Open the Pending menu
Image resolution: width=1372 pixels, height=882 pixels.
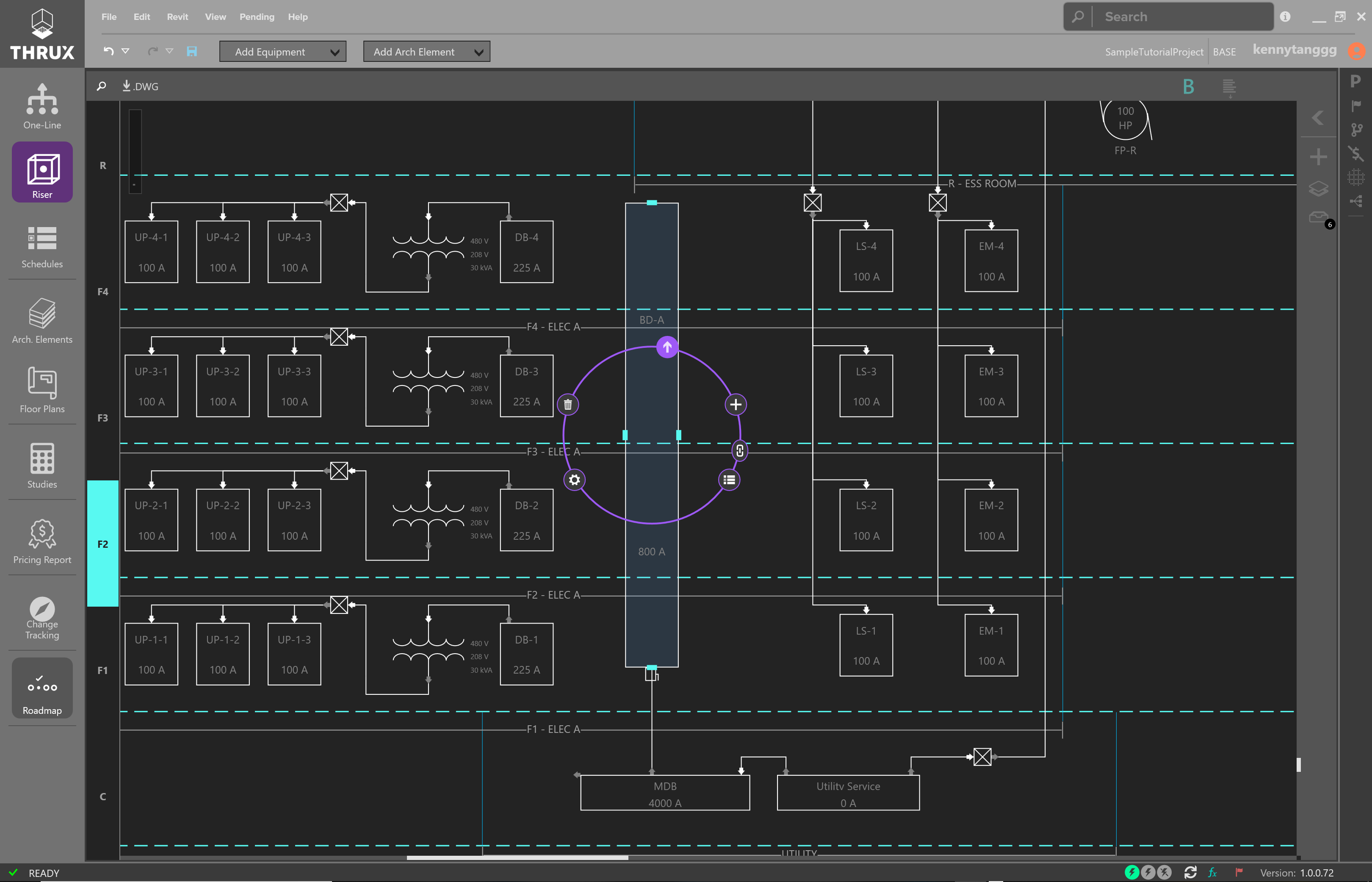[257, 17]
